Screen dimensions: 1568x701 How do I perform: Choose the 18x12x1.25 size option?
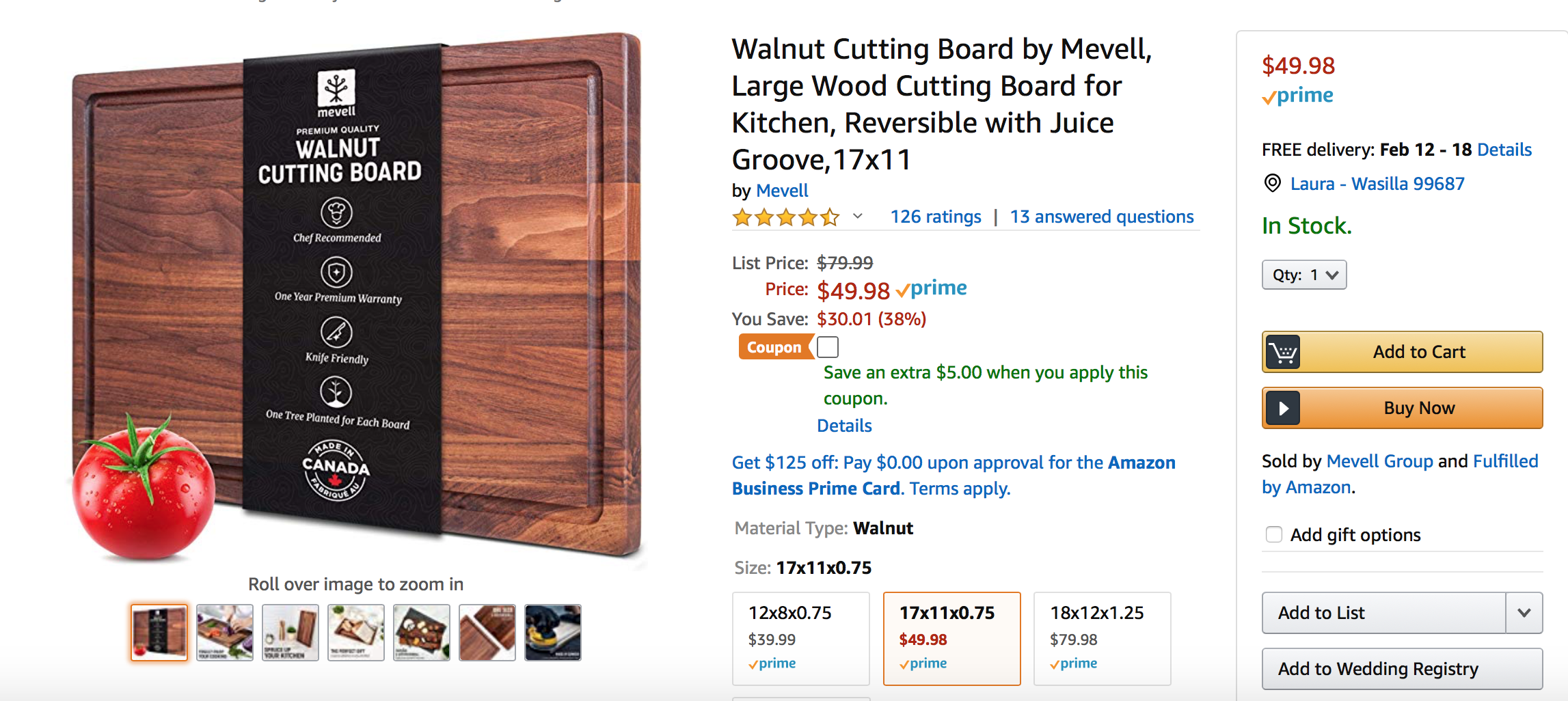point(1102,638)
